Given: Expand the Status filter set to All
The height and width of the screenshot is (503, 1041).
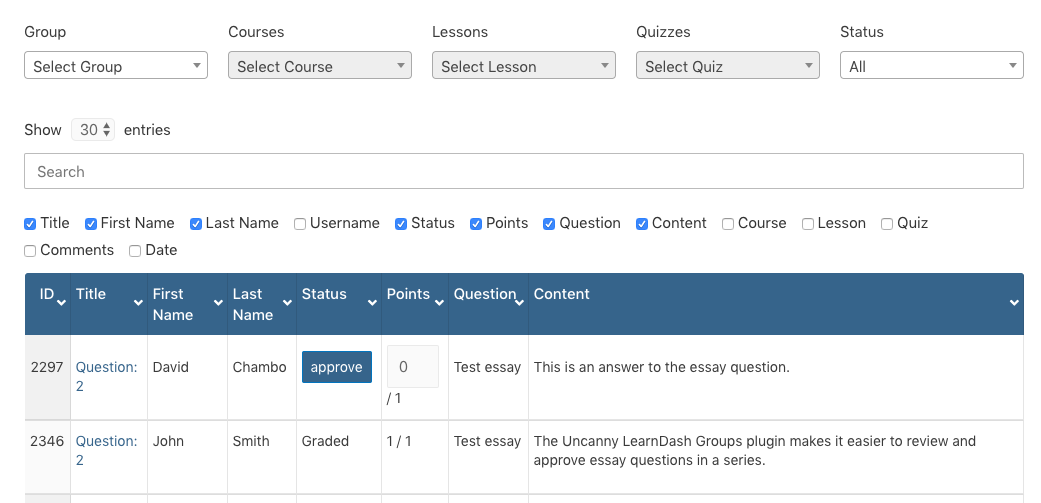Looking at the screenshot, I should click(x=931, y=66).
